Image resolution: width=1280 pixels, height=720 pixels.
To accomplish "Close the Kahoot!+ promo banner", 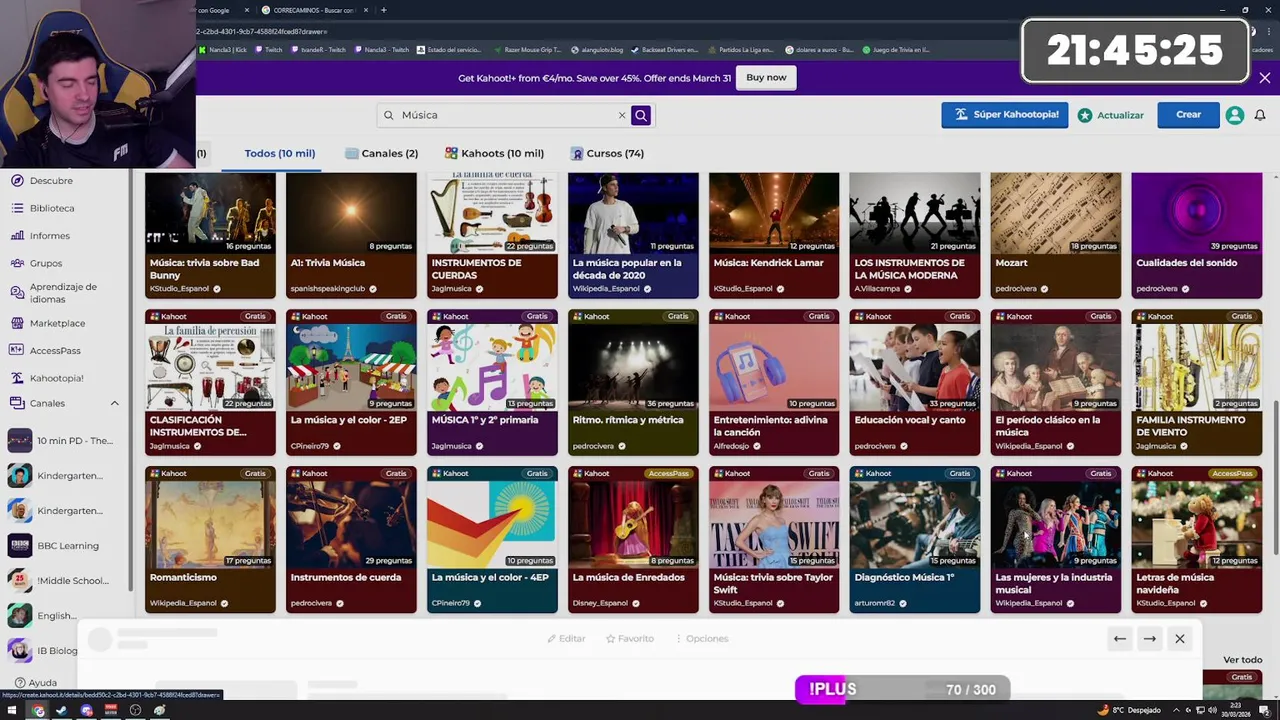I will click(x=1265, y=78).
